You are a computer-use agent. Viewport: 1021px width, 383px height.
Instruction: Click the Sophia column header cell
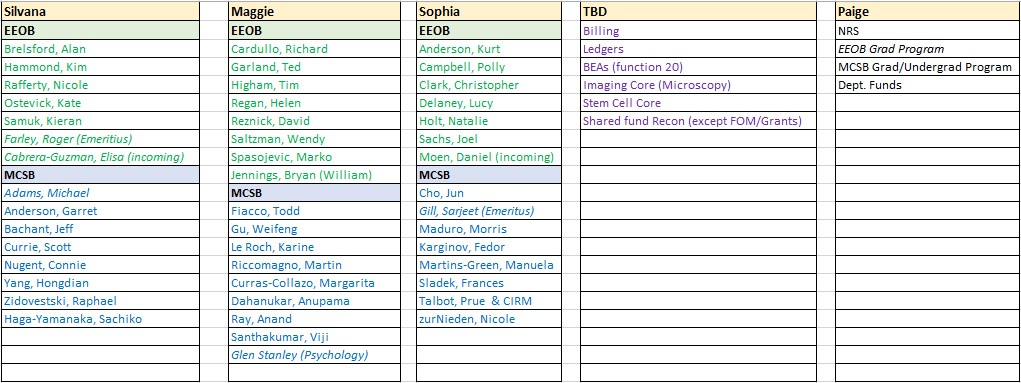pos(489,12)
